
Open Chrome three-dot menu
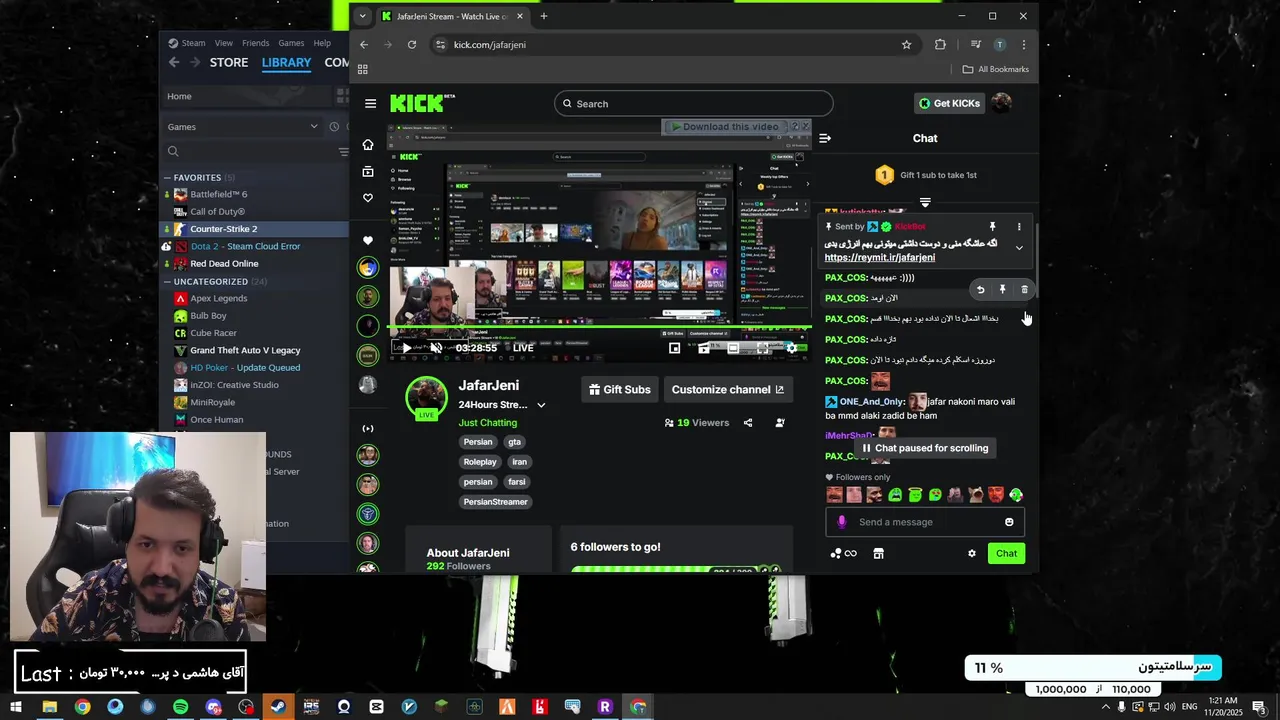1023,45
